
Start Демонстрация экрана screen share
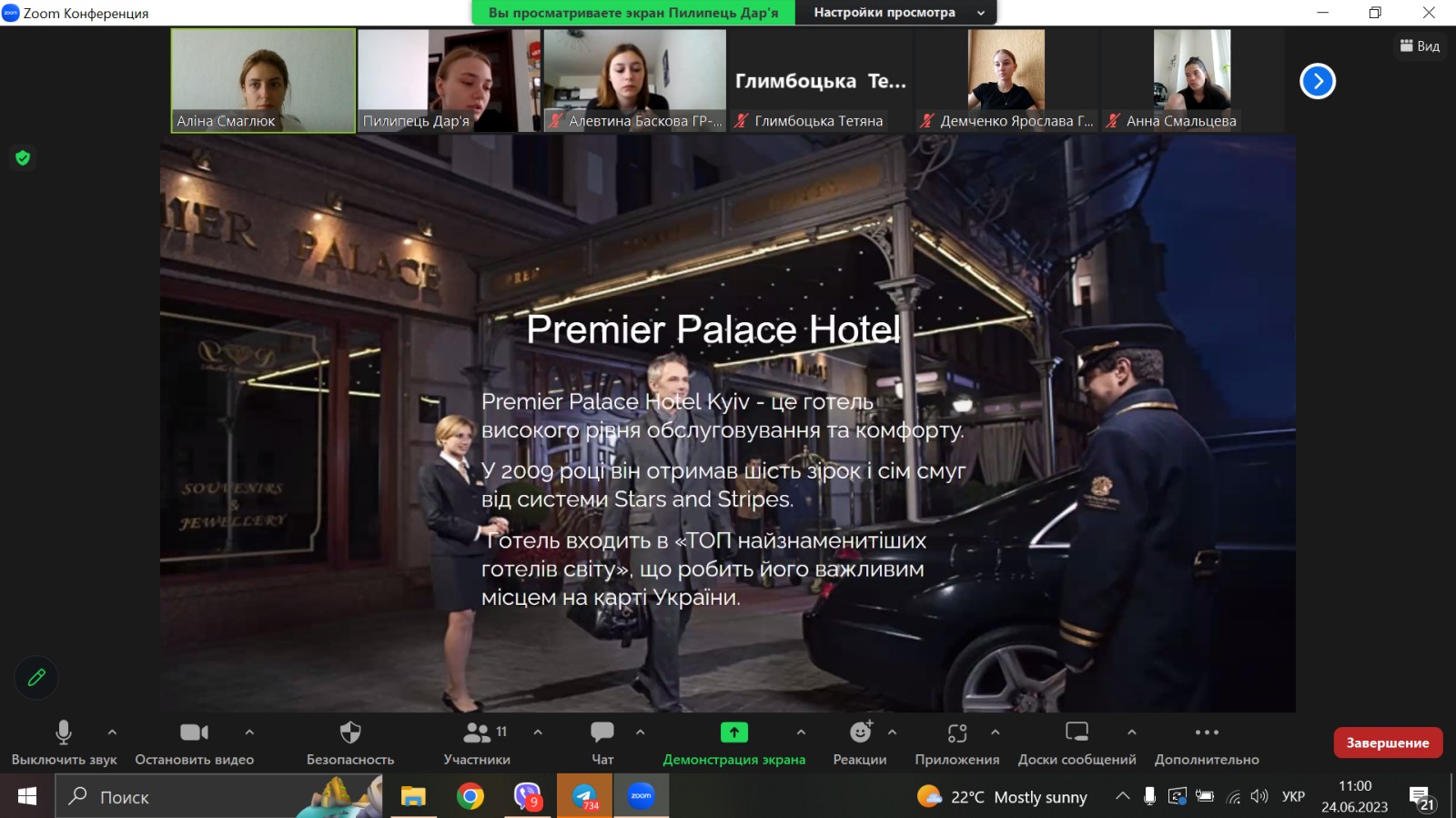point(734,742)
